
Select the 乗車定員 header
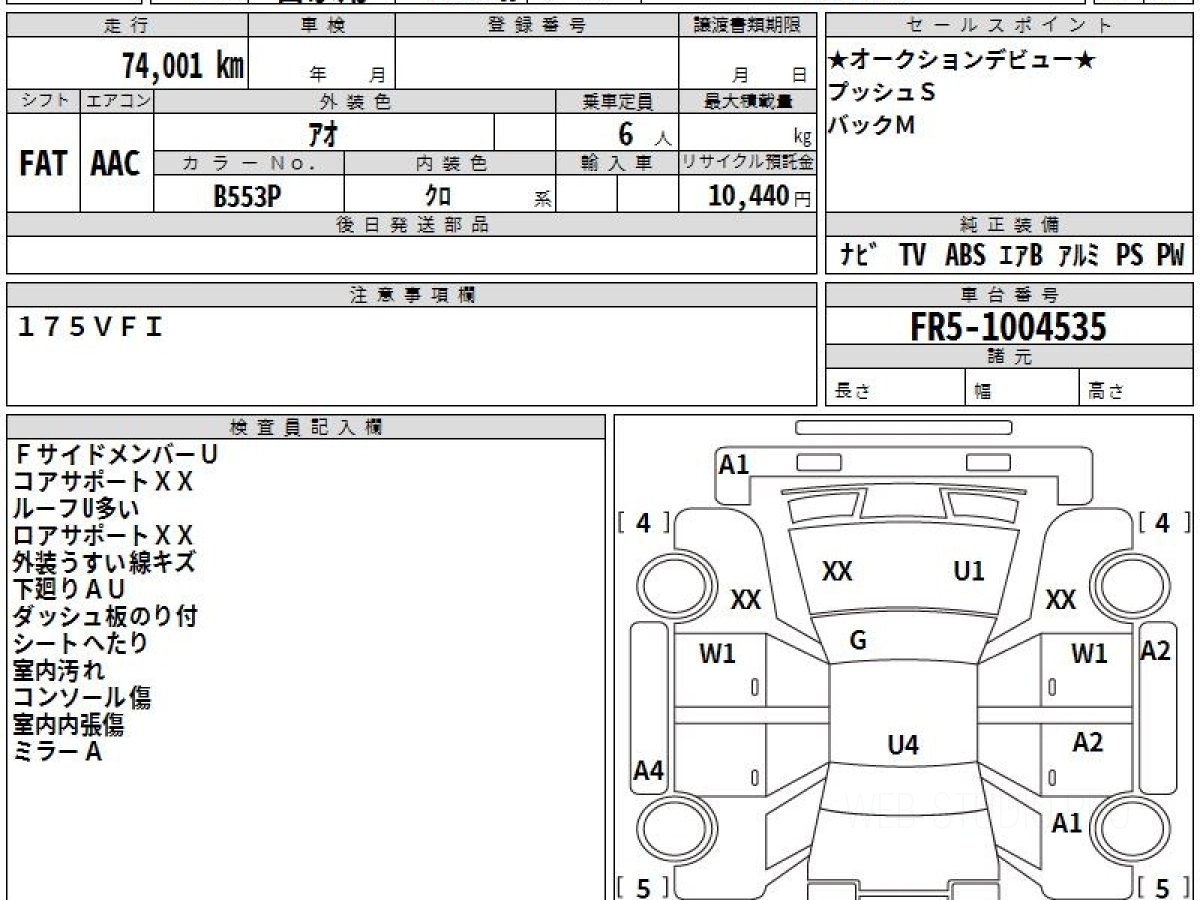[x=617, y=101]
